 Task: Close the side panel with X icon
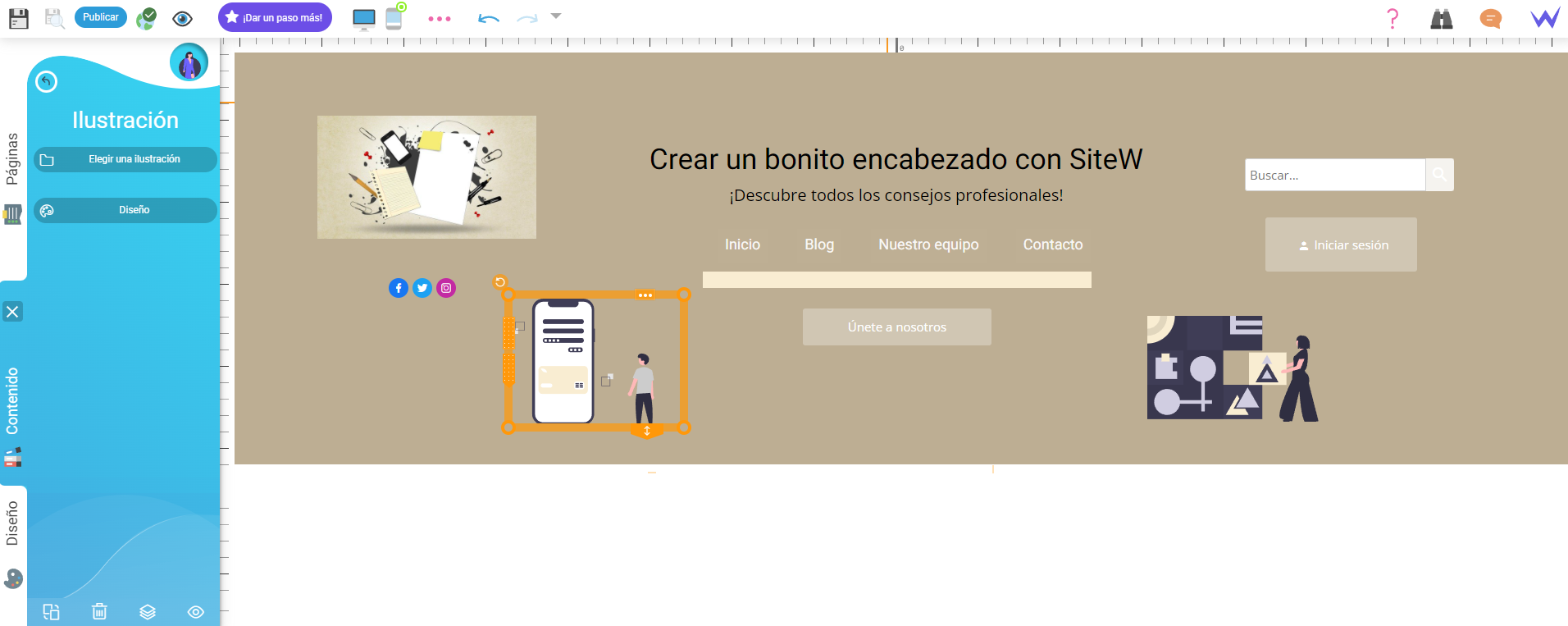point(12,312)
